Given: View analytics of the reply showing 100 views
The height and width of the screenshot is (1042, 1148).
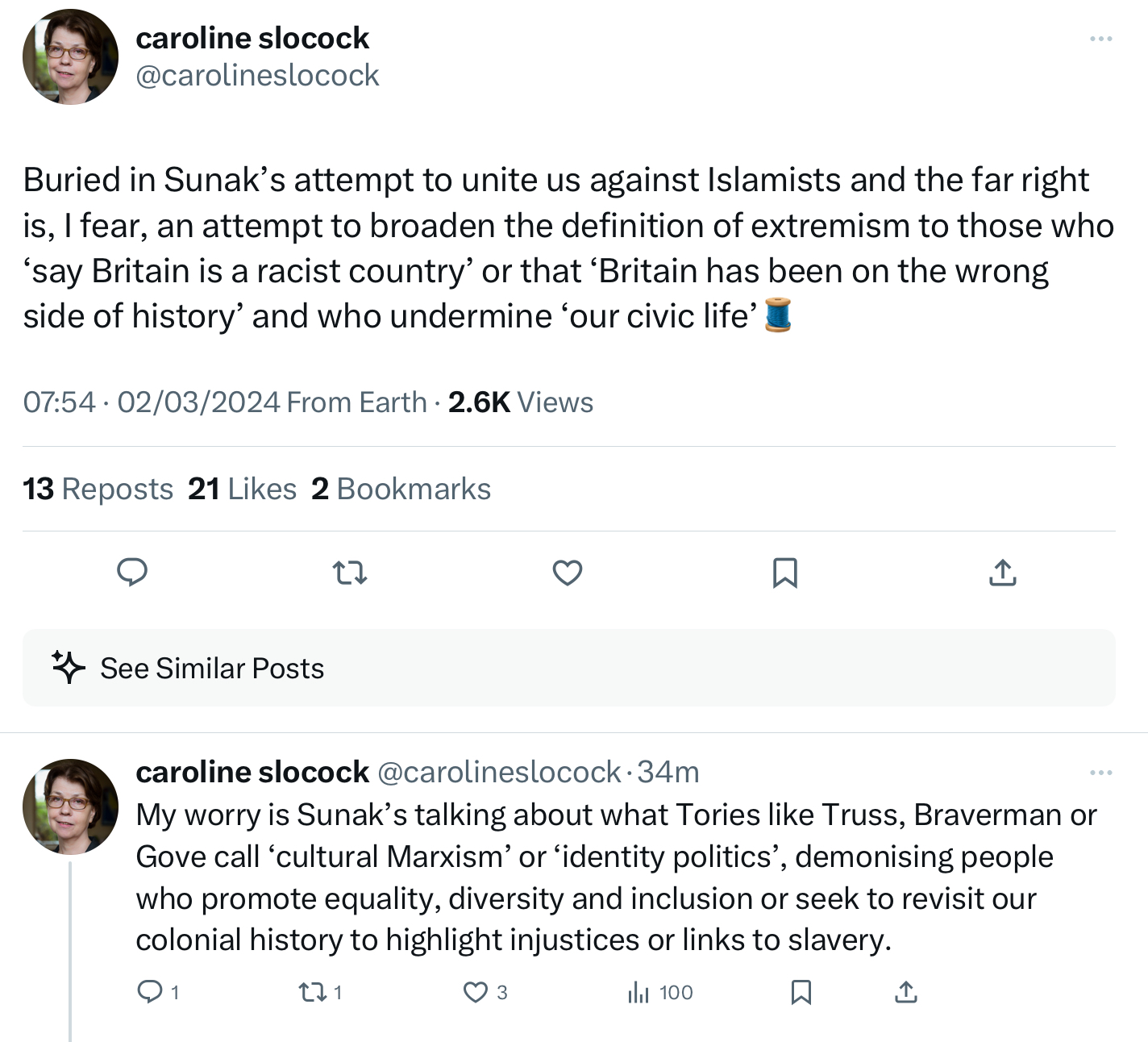Looking at the screenshot, I should coord(638,992).
